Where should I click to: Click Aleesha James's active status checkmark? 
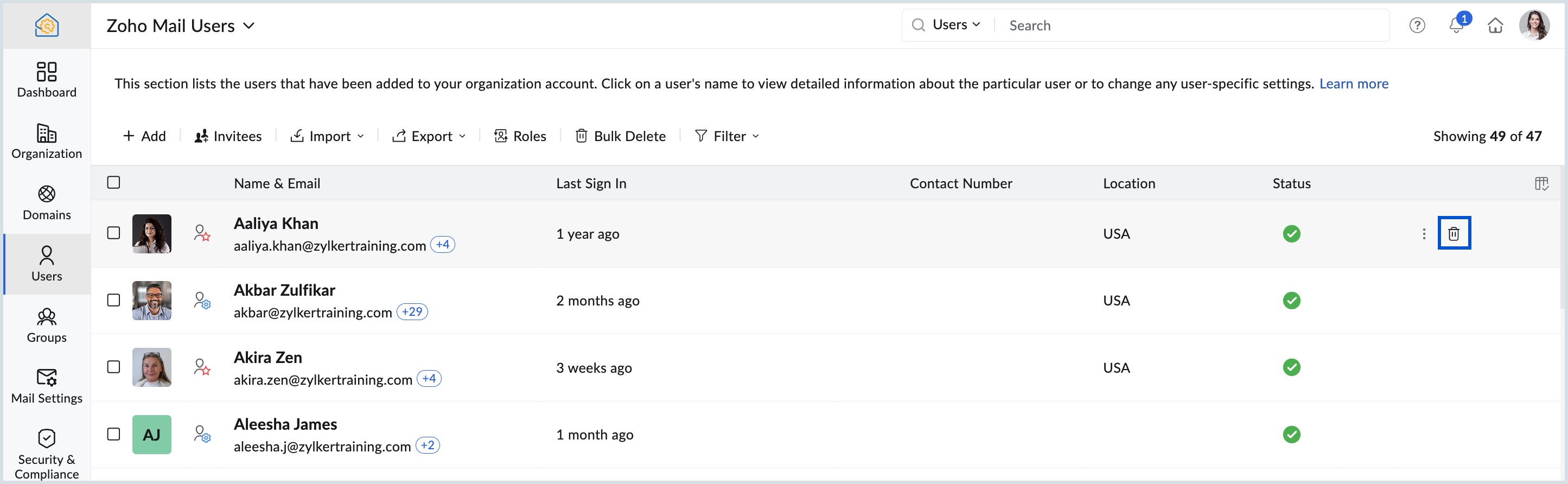1292,435
